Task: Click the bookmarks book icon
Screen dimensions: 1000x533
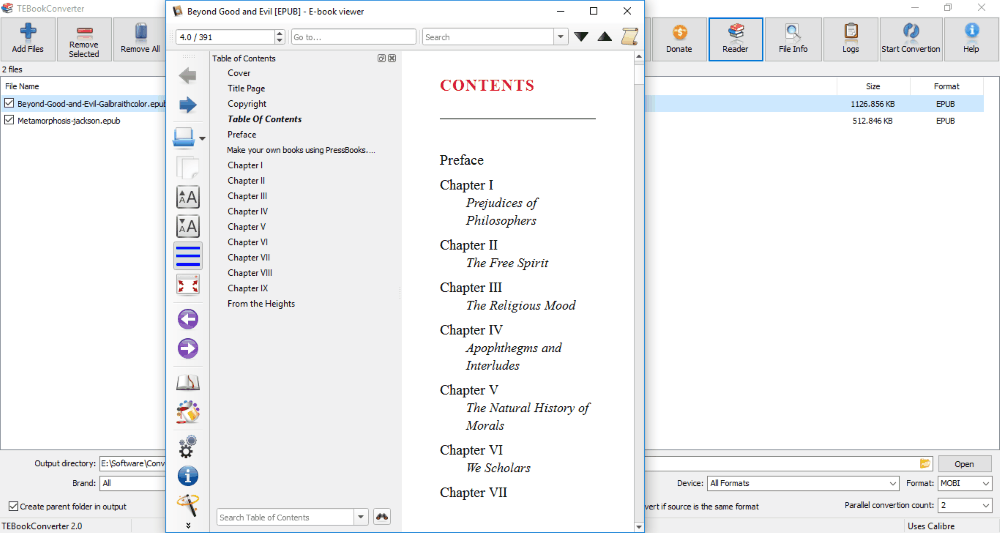Action: [188, 381]
